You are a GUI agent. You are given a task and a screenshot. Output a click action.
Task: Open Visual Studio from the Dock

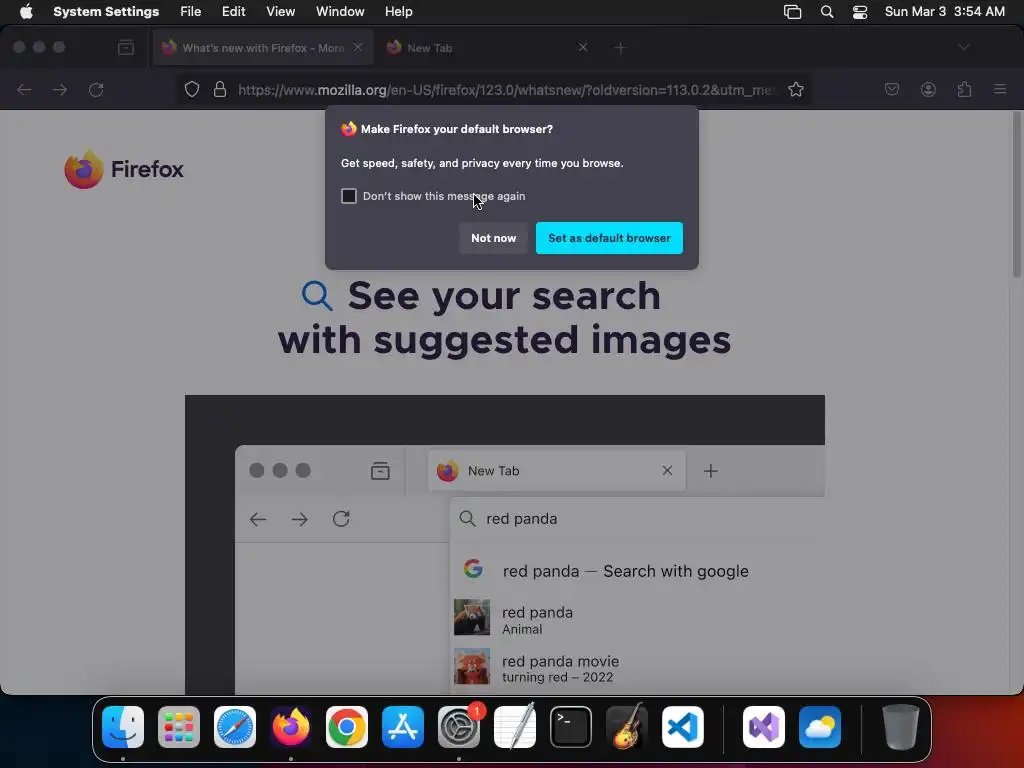pos(763,727)
